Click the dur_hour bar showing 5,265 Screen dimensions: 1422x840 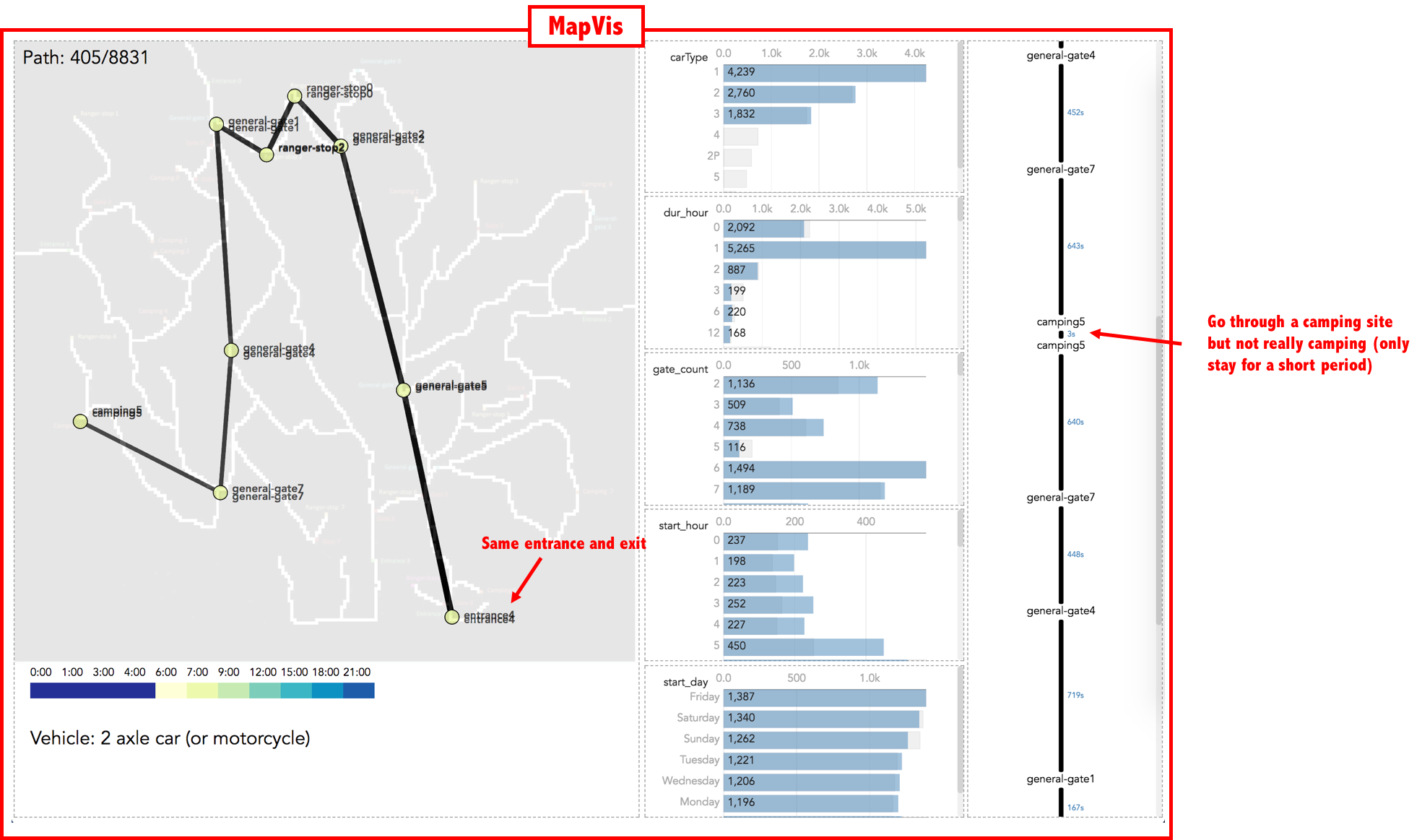click(x=824, y=249)
